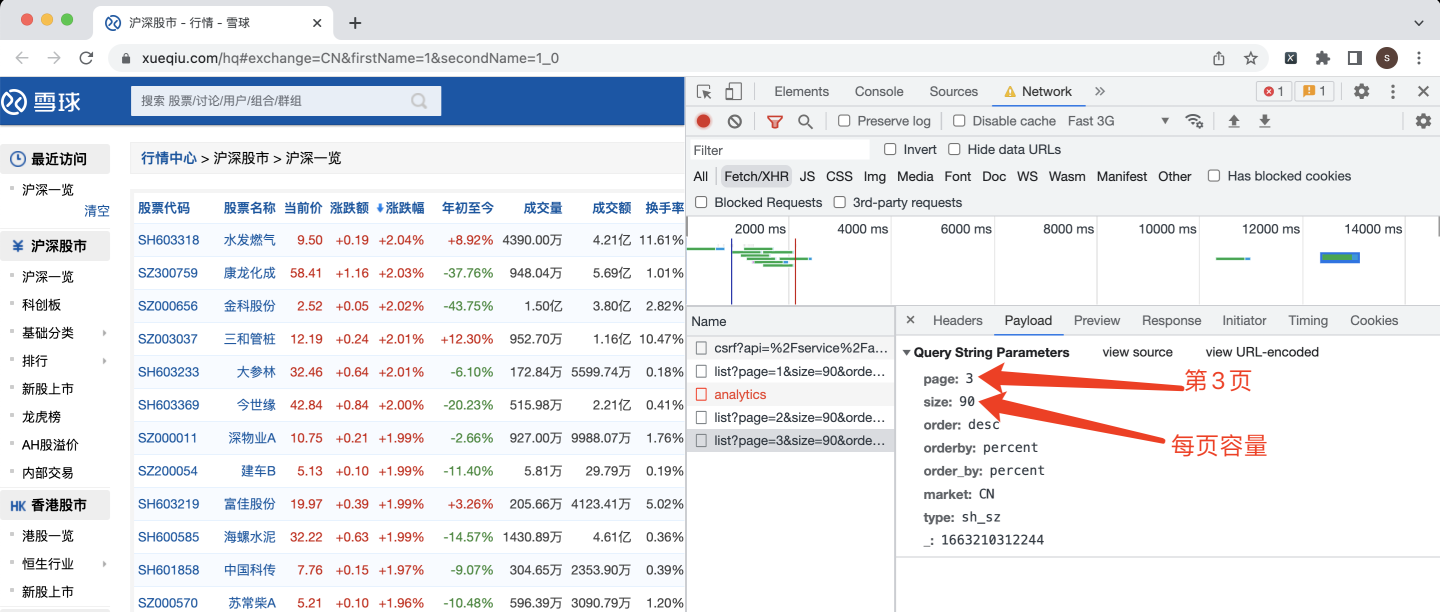Toggle the network filter funnel icon
Image resolution: width=1440 pixels, height=612 pixels.
click(x=775, y=121)
